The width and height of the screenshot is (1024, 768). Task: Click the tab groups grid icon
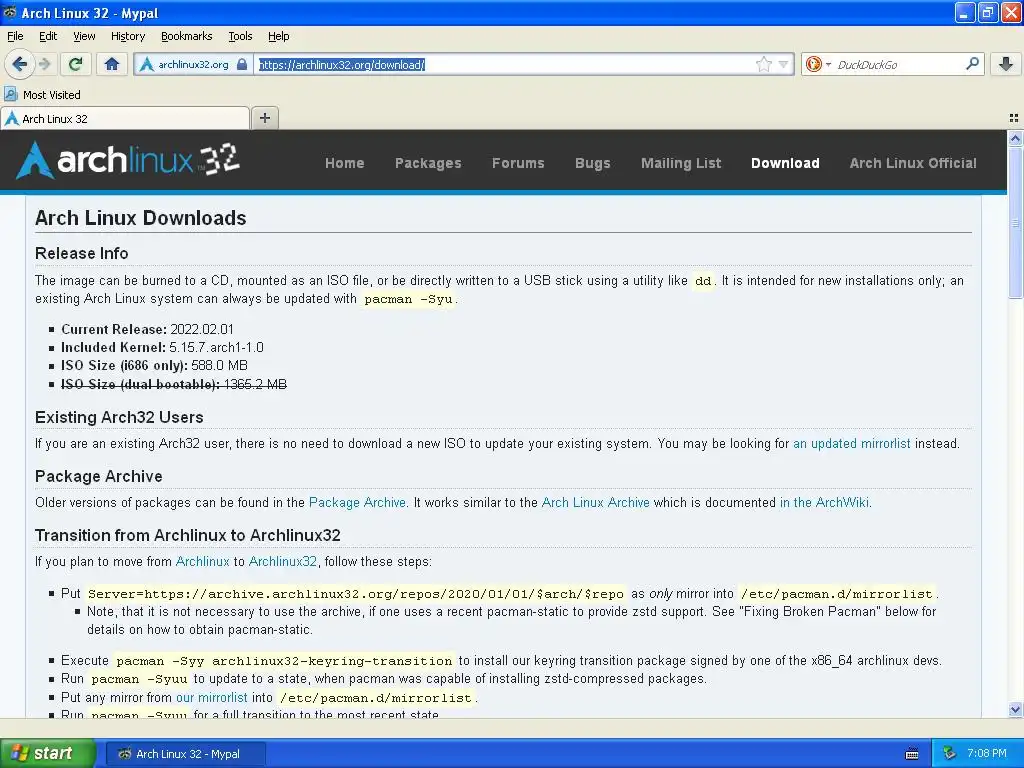pos(1014,118)
